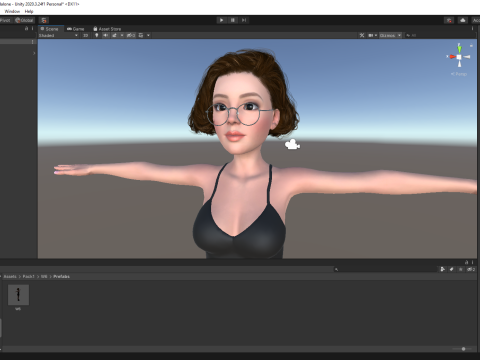Click the red X axis gizmo cone
The image size is (480, 360).
pyautogui.click(x=452, y=57)
